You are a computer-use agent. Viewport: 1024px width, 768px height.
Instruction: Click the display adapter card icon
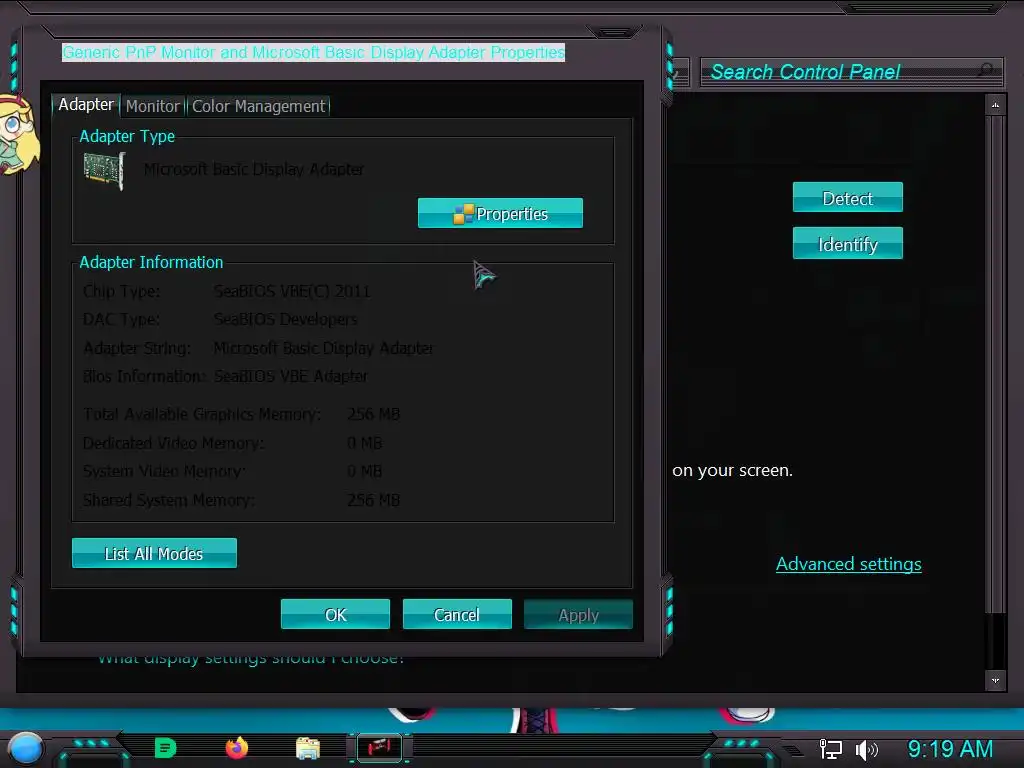click(x=104, y=171)
